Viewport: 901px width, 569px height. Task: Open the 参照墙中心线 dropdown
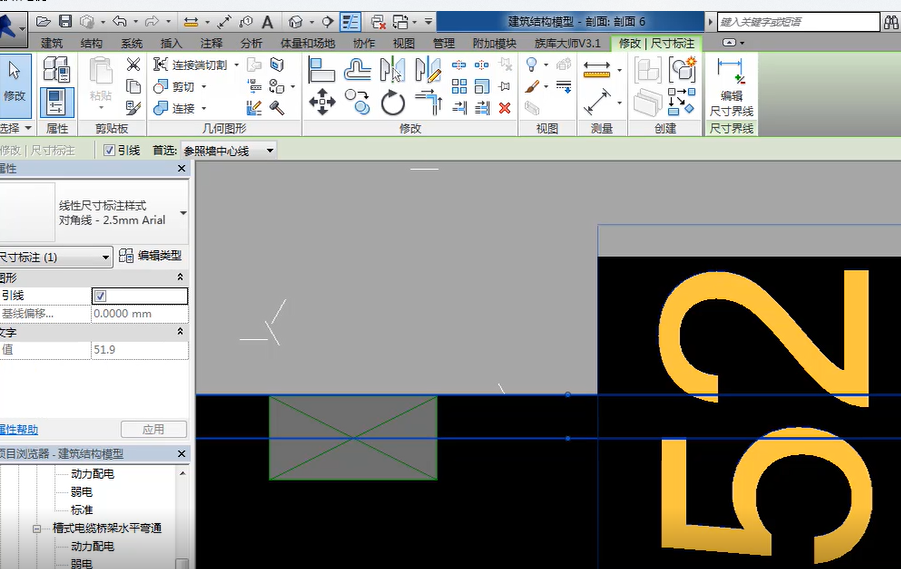[229, 151]
